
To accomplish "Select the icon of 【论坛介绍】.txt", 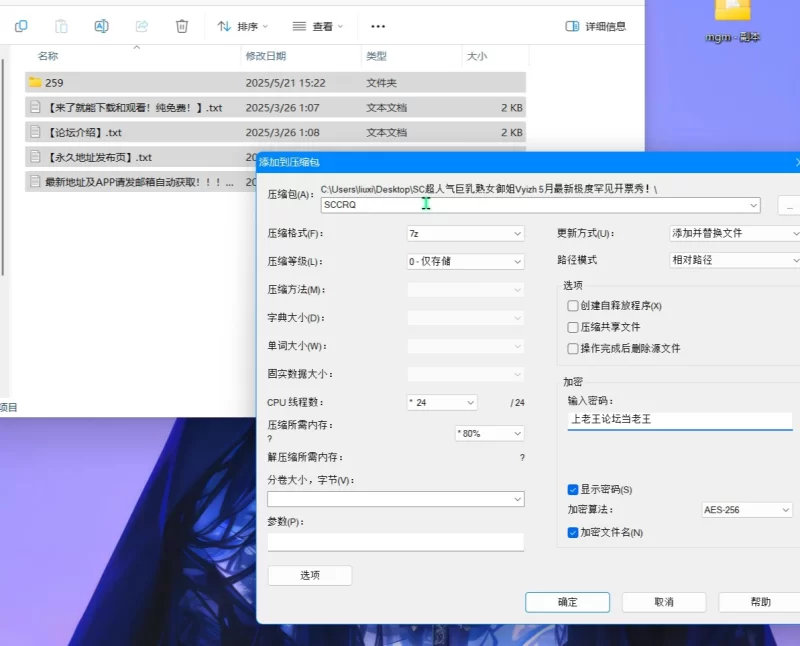I will pos(35,132).
